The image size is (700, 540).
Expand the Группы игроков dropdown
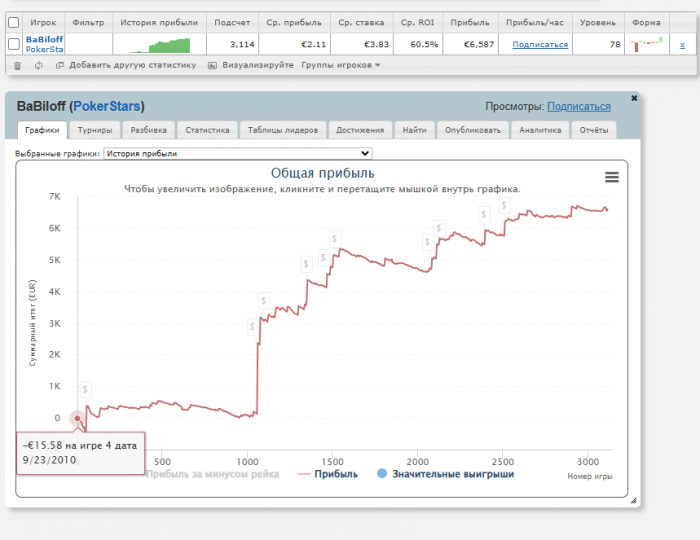pyautogui.click(x=341, y=65)
